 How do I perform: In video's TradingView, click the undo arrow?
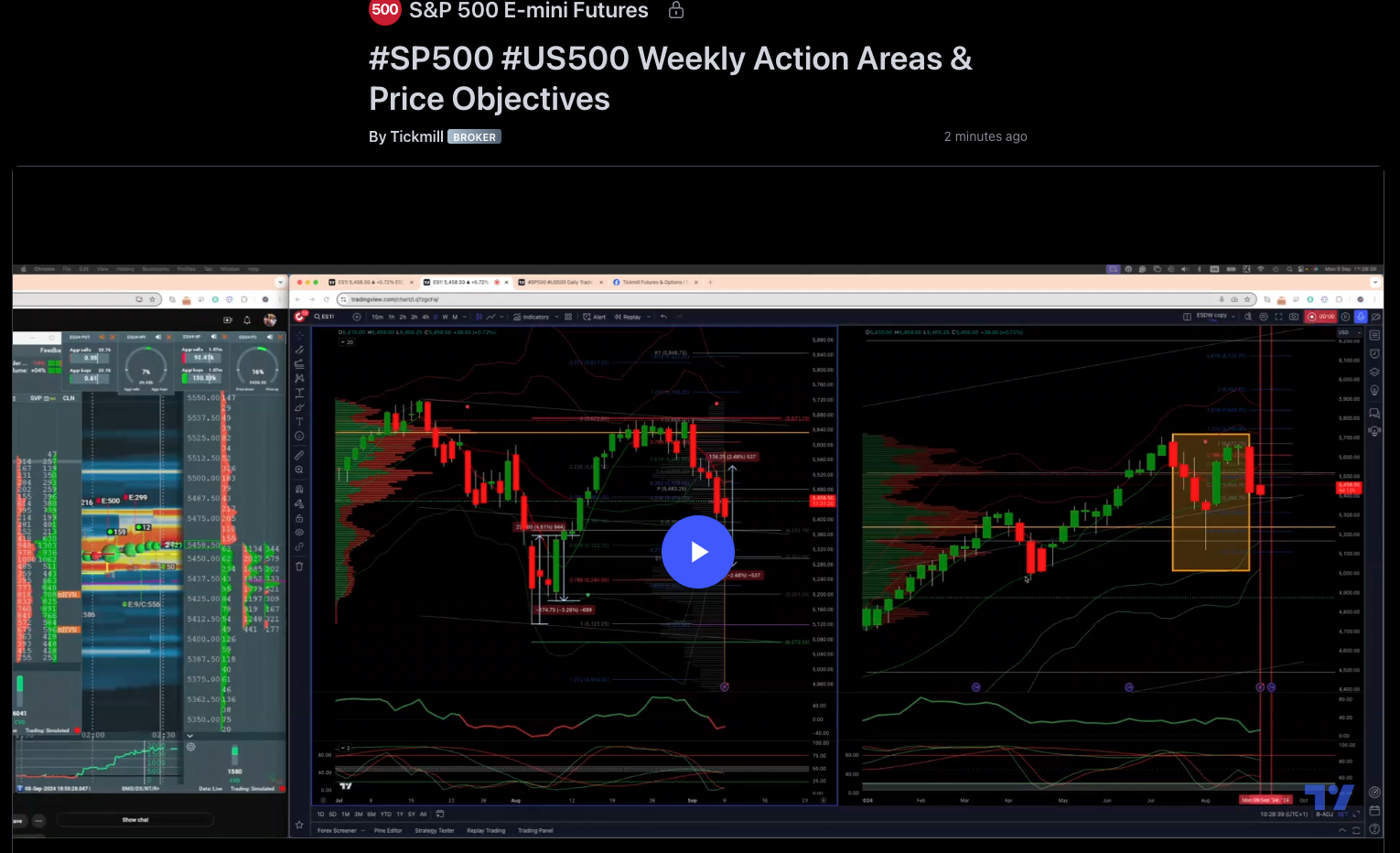(x=663, y=317)
